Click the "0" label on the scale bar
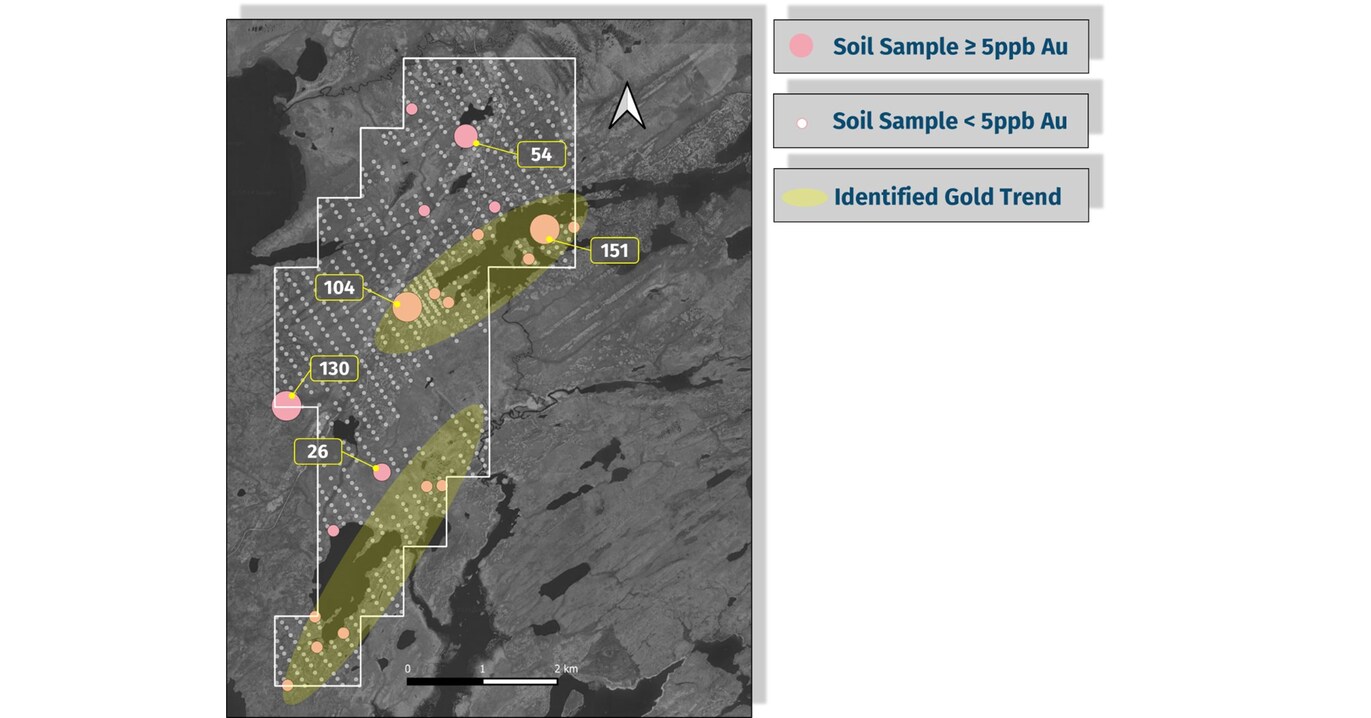 (408, 668)
